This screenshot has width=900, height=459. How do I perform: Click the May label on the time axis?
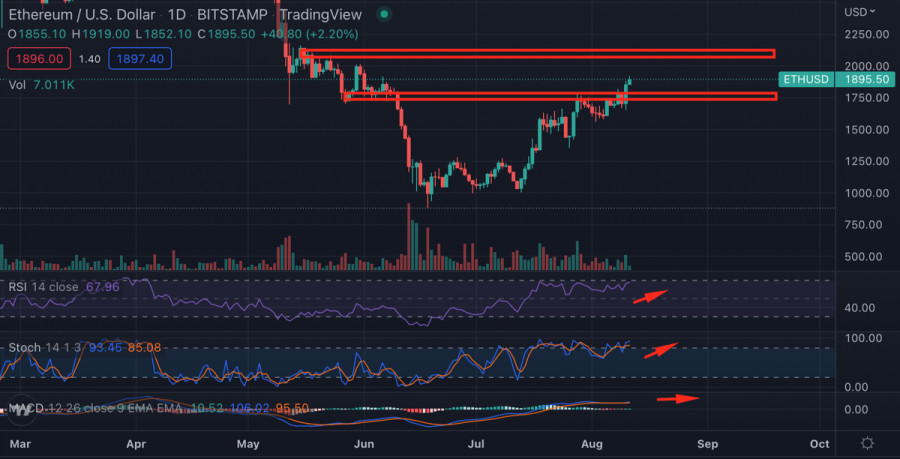click(248, 444)
